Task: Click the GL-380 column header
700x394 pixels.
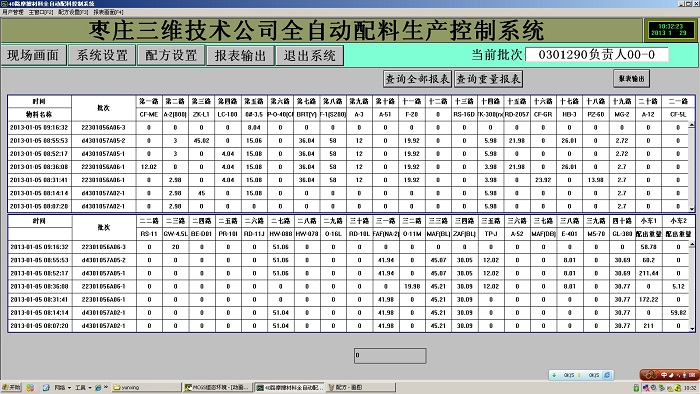Action: 622,234
